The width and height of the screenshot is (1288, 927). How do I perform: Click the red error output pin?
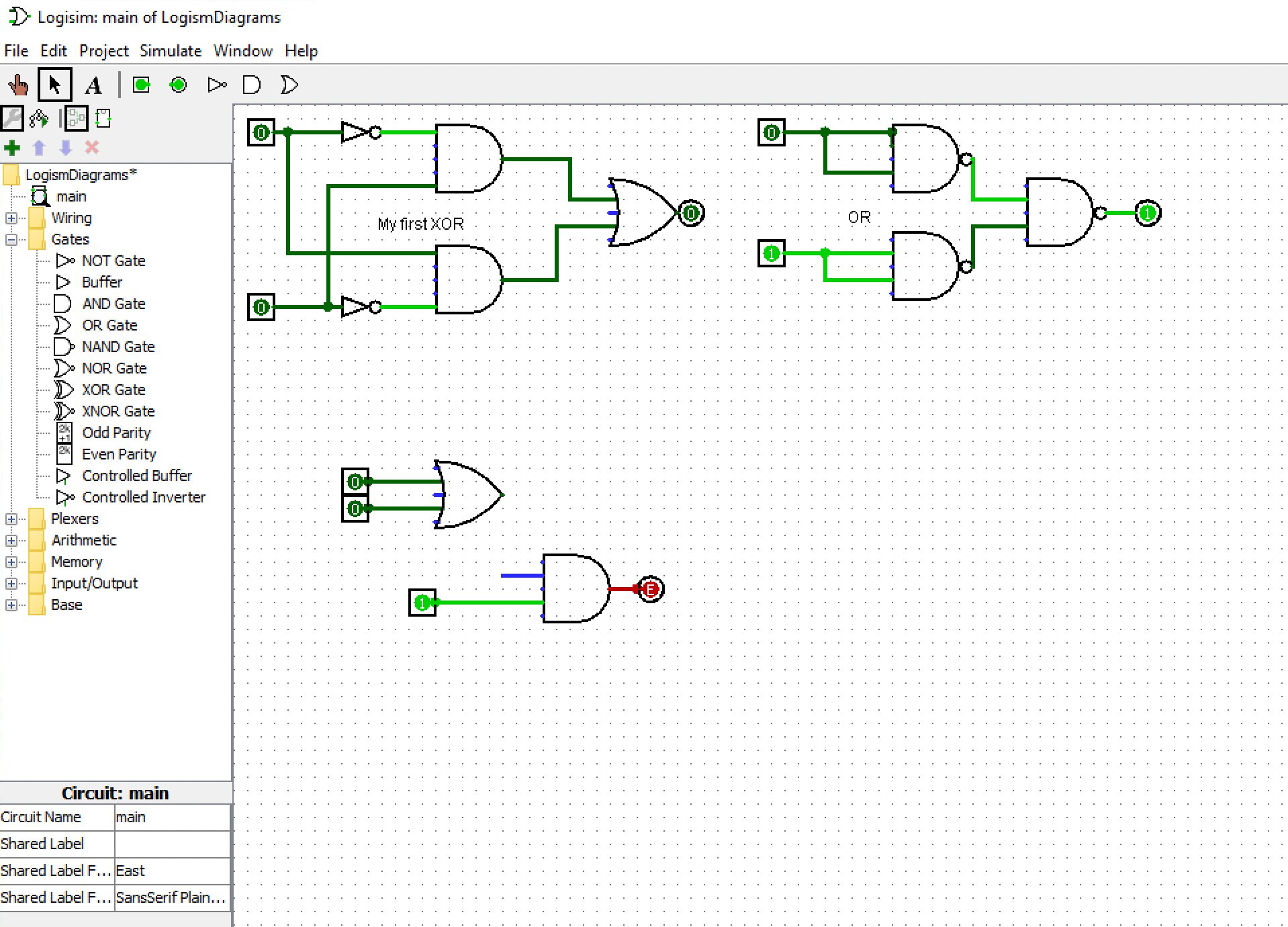click(650, 589)
